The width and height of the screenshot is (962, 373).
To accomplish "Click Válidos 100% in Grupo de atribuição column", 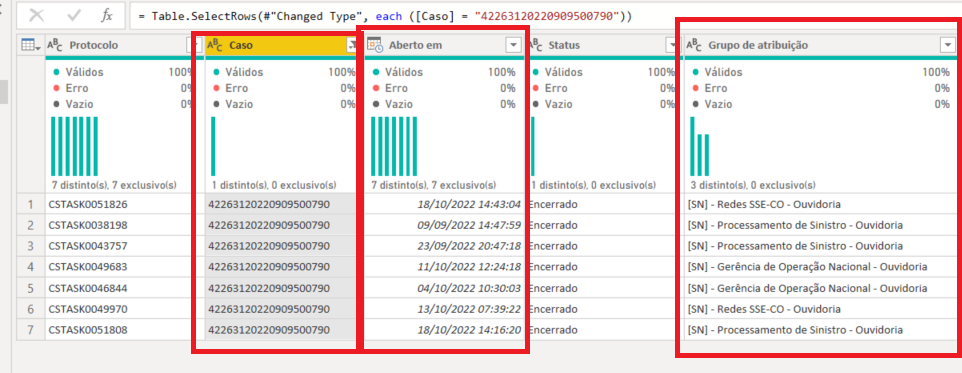I will [820, 72].
